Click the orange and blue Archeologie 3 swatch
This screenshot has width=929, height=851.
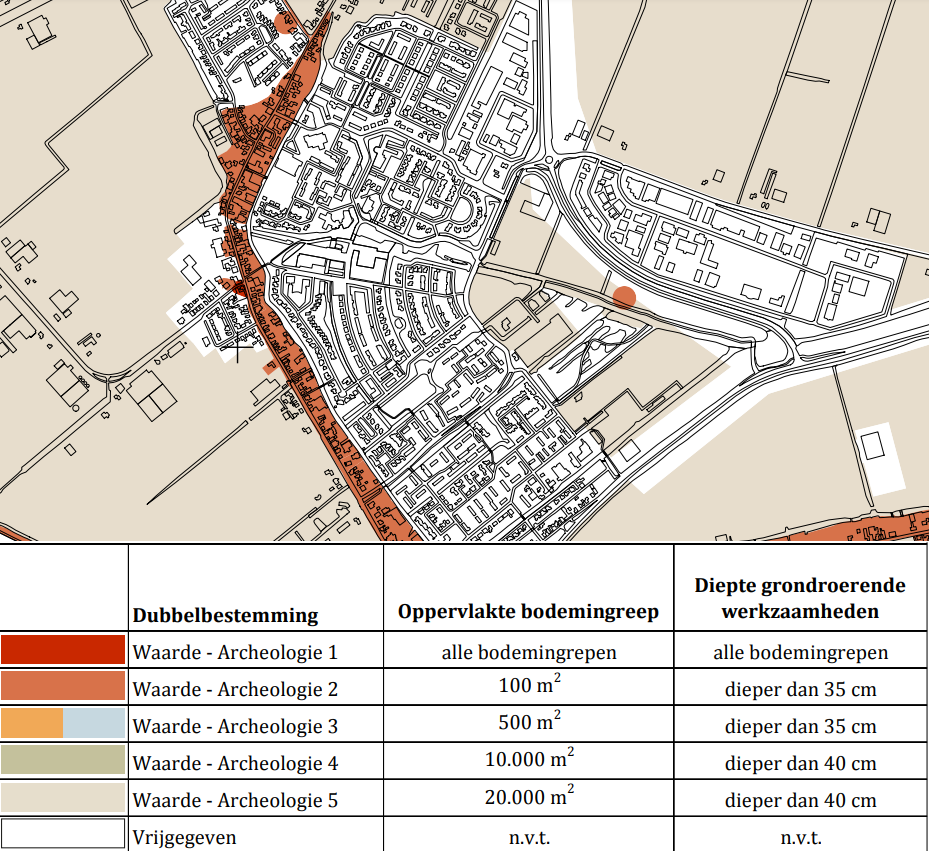pyautogui.click(x=63, y=723)
